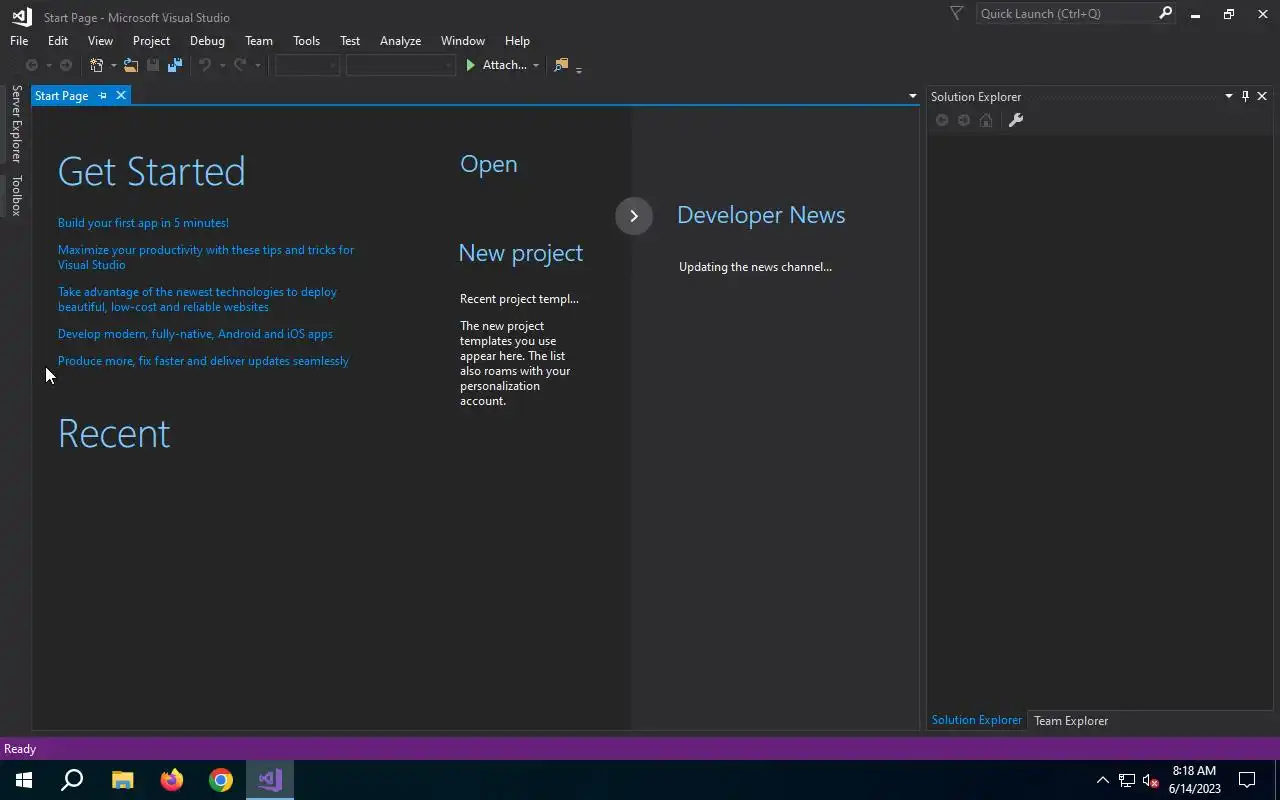This screenshot has height=800, width=1280.
Task: Click 'Build your first app in 5 minutes!' link
Action: (143, 223)
